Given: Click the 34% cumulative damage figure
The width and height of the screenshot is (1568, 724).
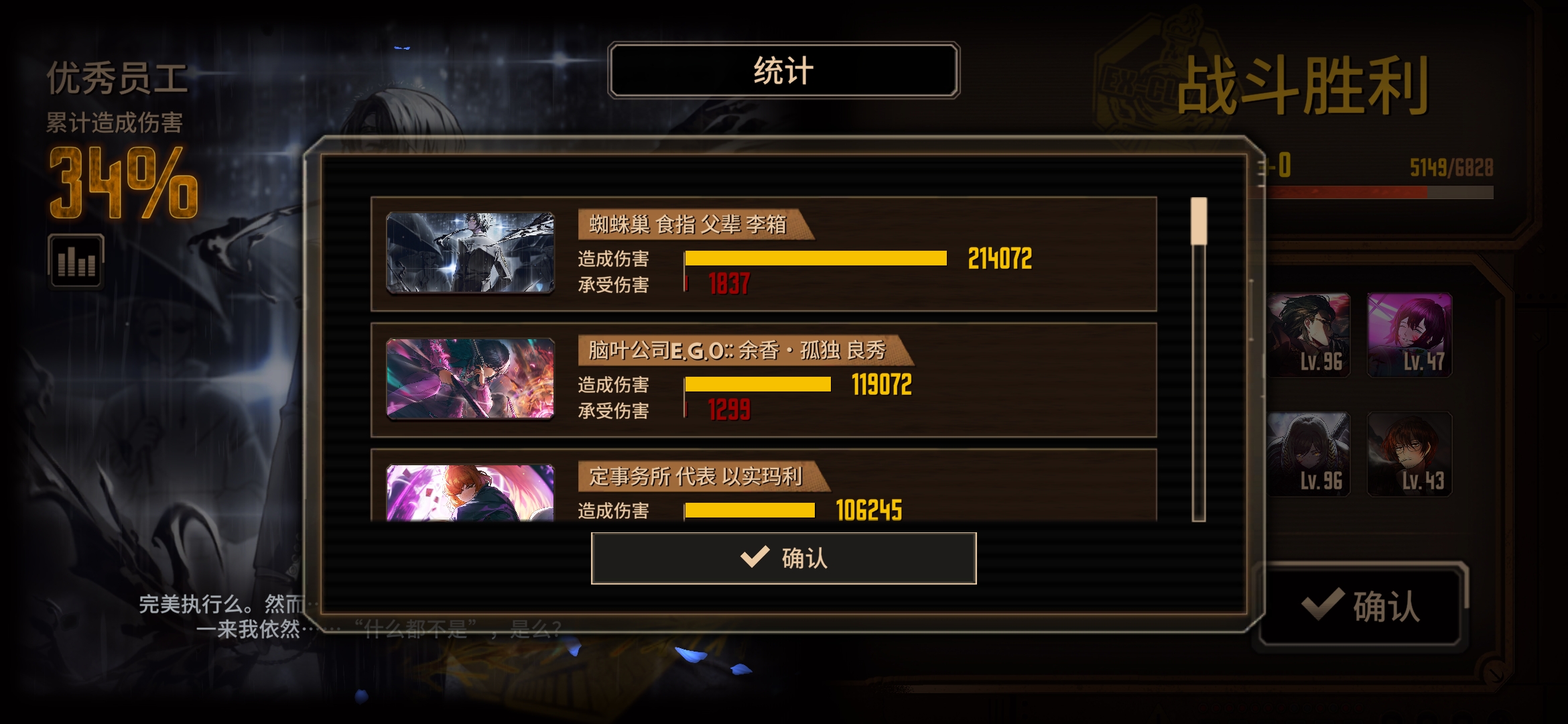Looking at the screenshot, I should 123,182.
